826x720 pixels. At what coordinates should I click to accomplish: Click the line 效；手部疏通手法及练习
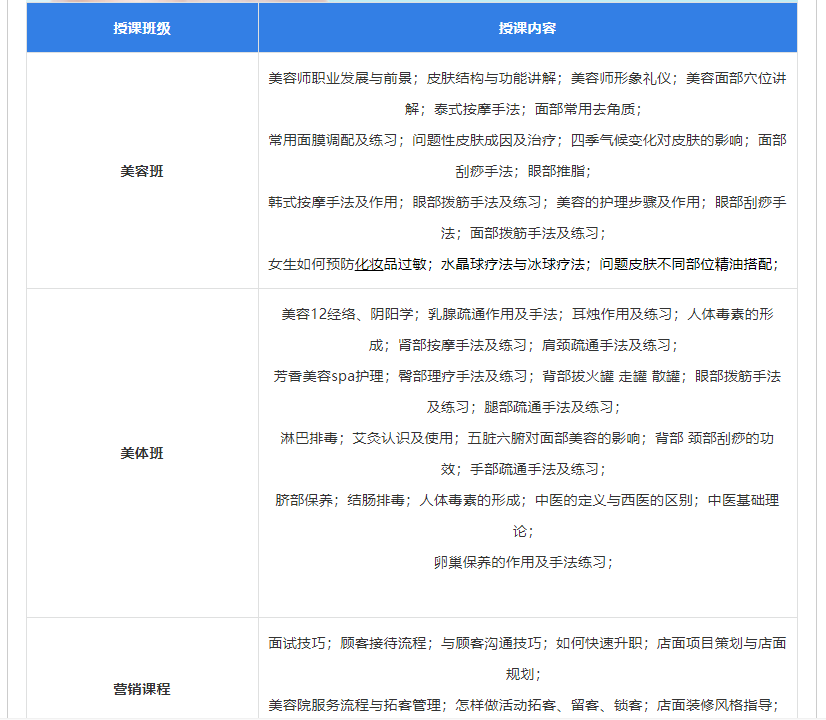pos(523,469)
